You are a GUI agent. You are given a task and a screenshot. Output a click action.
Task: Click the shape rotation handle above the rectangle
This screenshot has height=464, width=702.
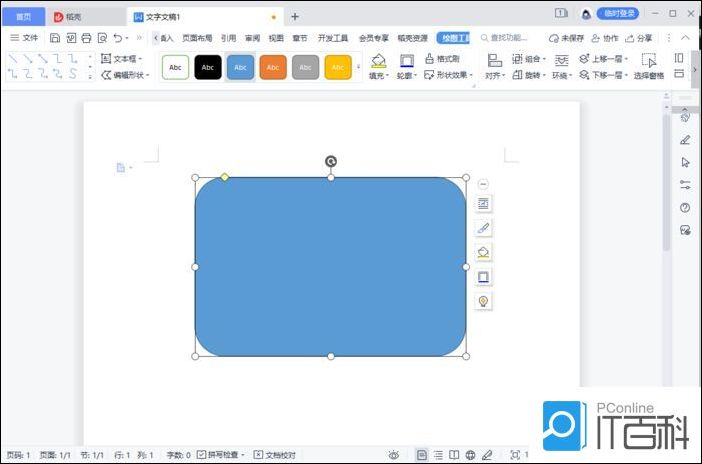(x=331, y=161)
